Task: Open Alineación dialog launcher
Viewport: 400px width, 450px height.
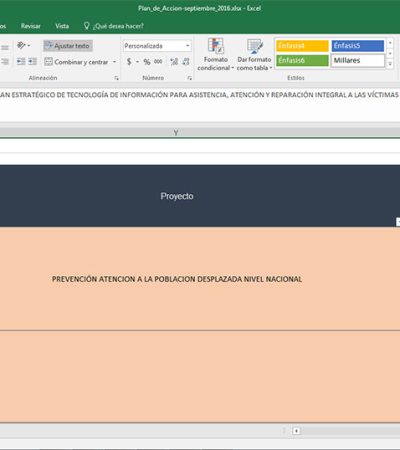Action: tap(116, 78)
